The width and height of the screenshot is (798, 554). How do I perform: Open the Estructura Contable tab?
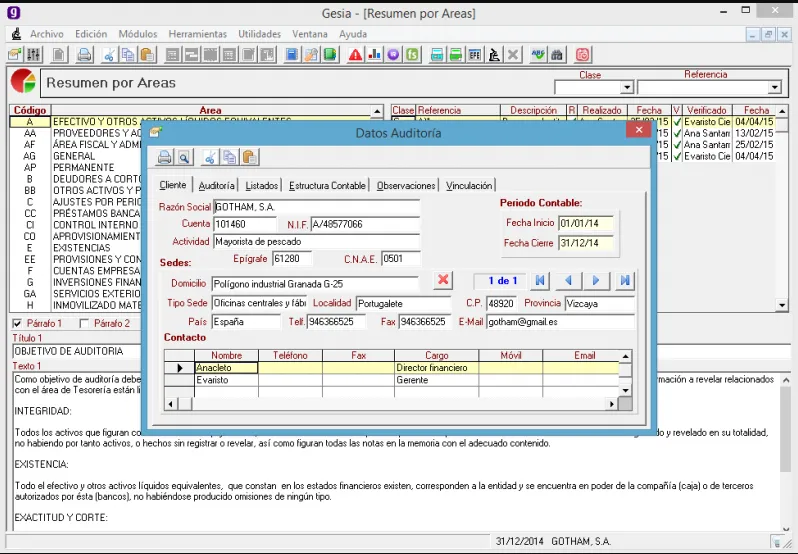coord(327,186)
